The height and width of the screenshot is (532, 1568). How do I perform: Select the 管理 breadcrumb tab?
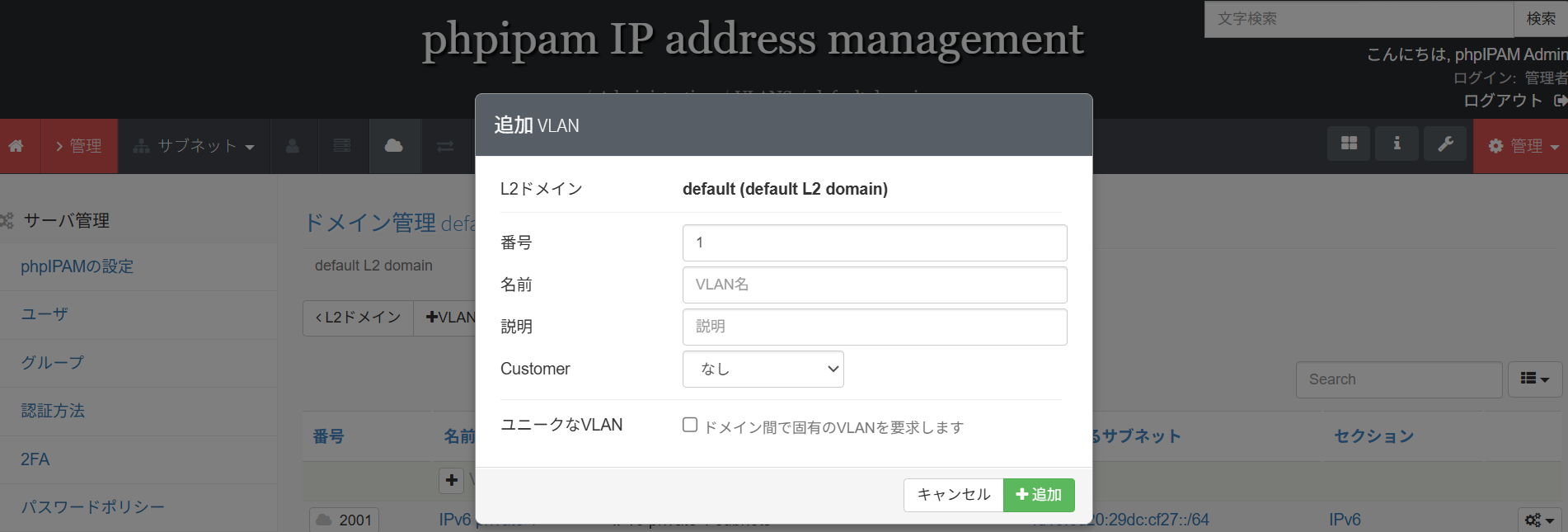pyautogui.click(x=79, y=146)
